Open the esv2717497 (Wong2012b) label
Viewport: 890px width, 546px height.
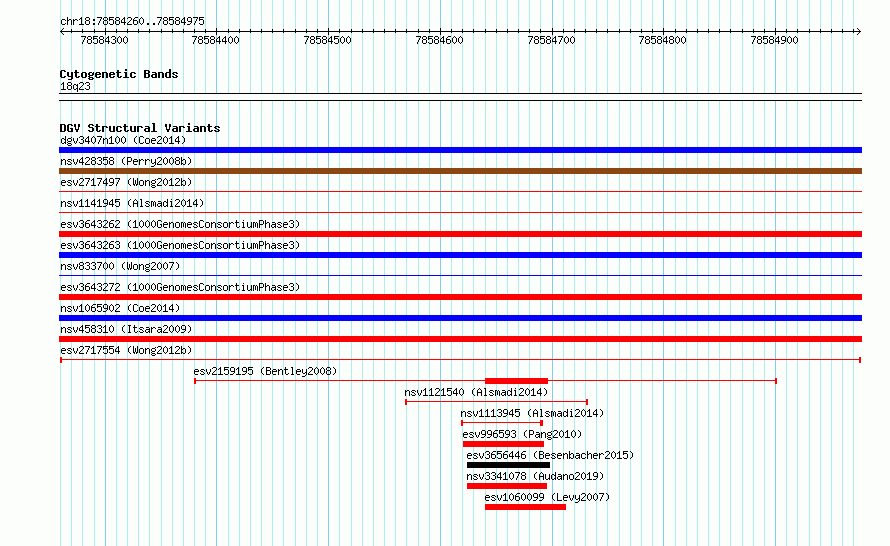tap(126, 182)
